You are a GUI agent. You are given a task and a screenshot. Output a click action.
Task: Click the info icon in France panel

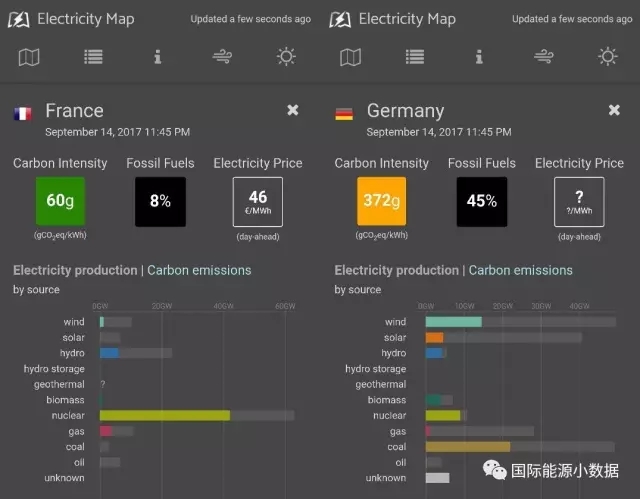[x=157, y=57]
